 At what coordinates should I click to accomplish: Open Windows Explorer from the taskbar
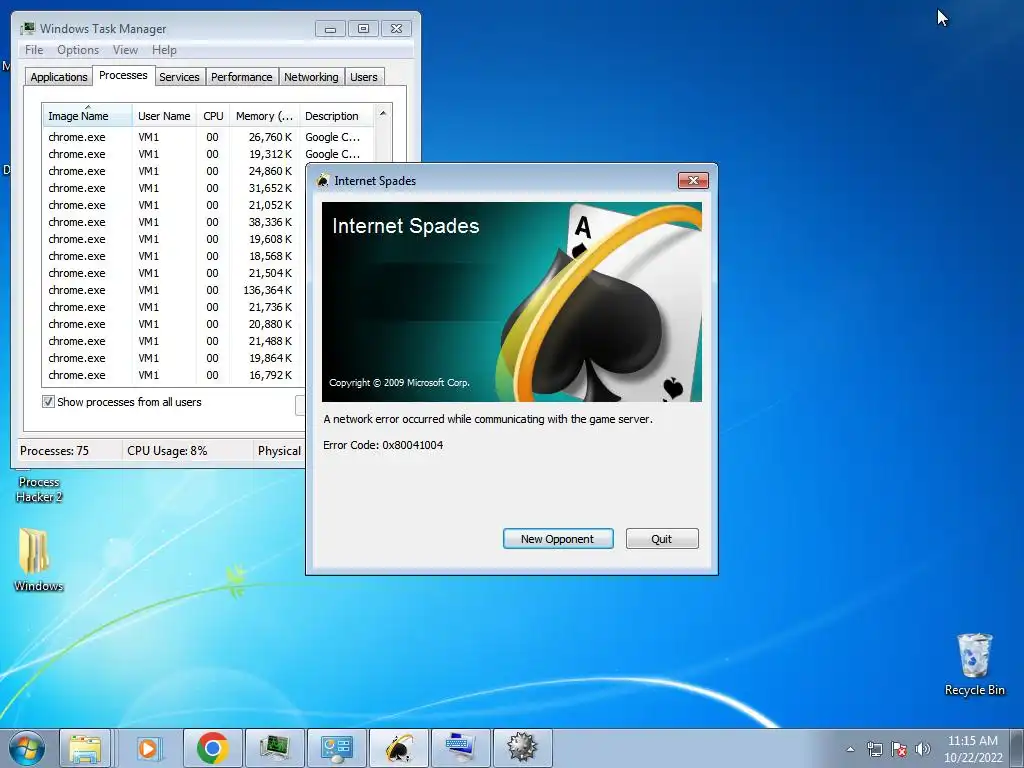tap(86, 748)
